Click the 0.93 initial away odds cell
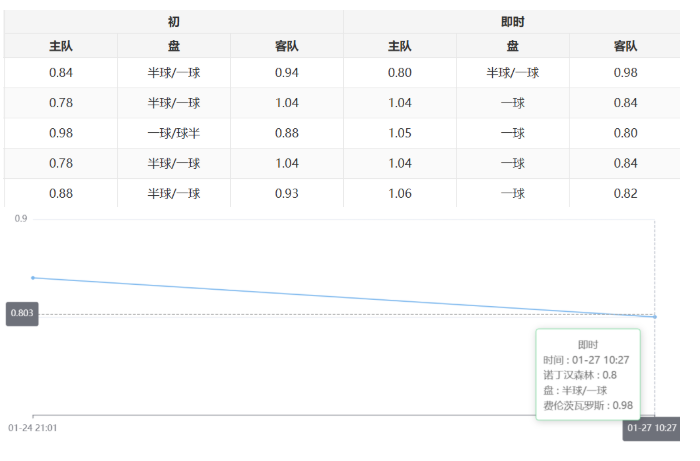The height and width of the screenshot is (461, 700). pos(286,193)
